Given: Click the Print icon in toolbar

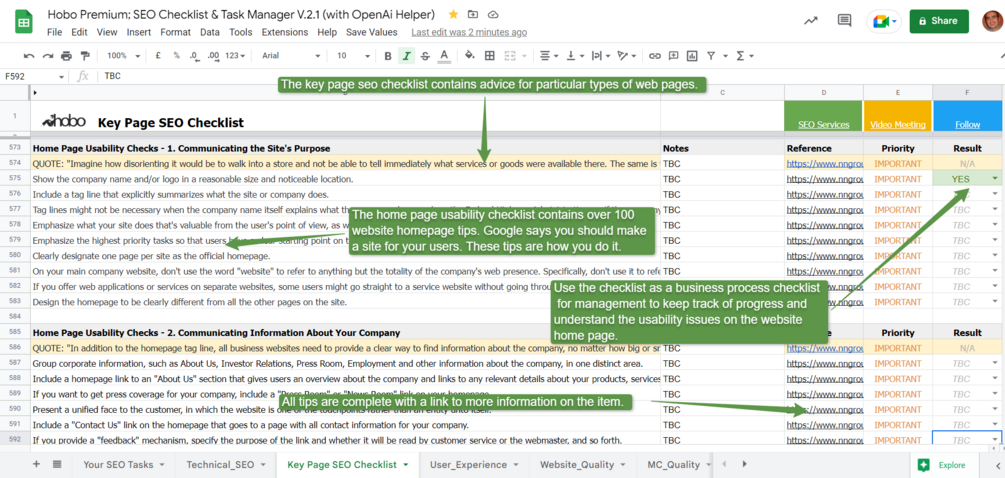Looking at the screenshot, I should [66, 56].
